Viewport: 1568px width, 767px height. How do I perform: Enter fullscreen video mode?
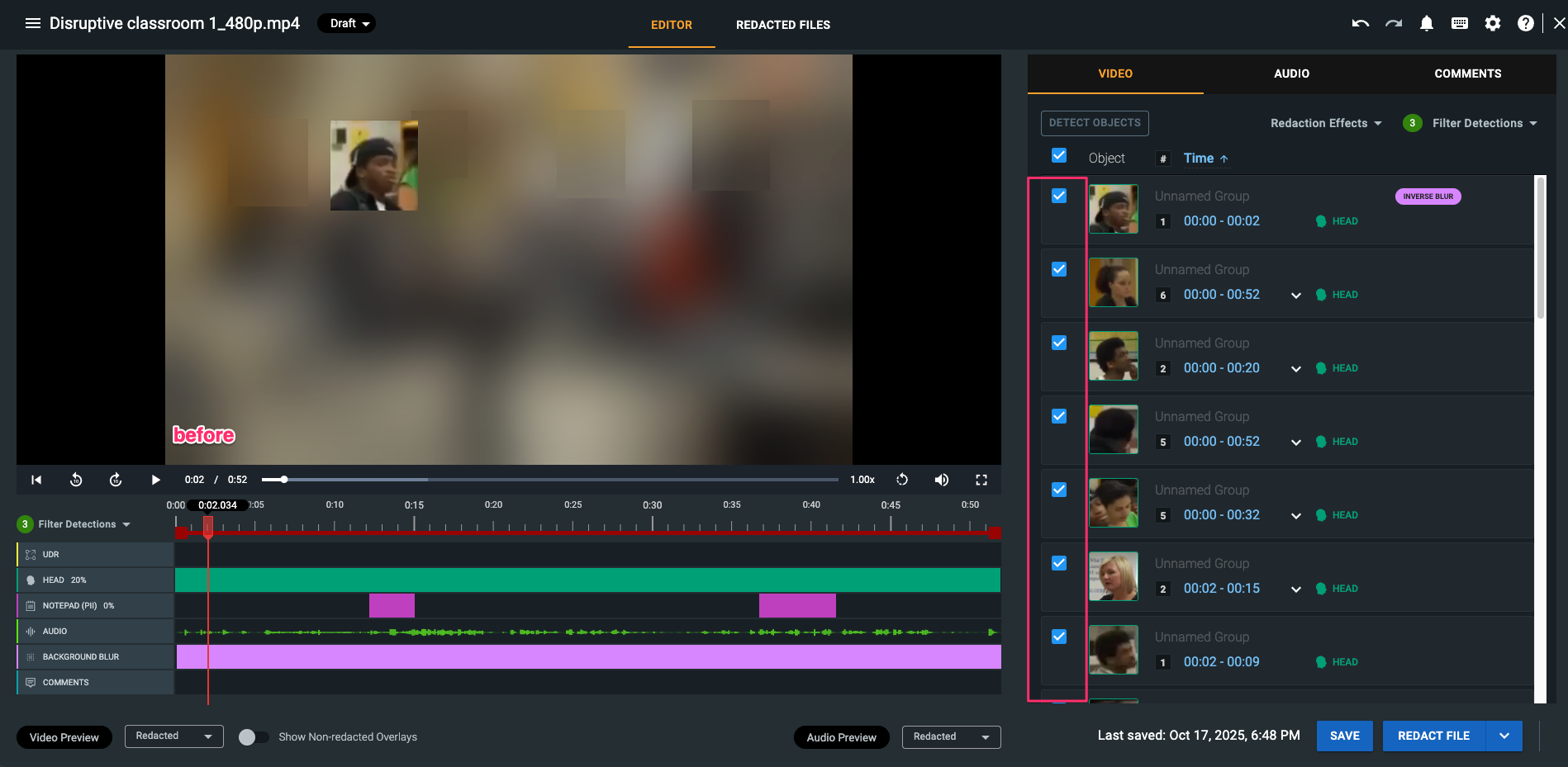click(x=981, y=480)
